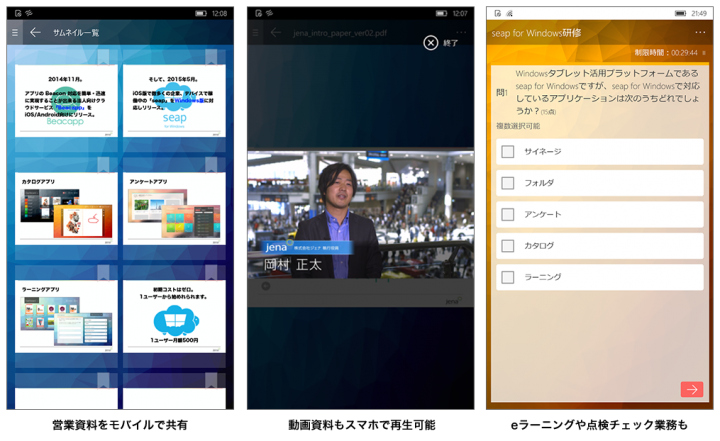The height and width of the screenshot is (441, 720).
Task: Tap the サムネイル一覧 header title
Action: 76,33
